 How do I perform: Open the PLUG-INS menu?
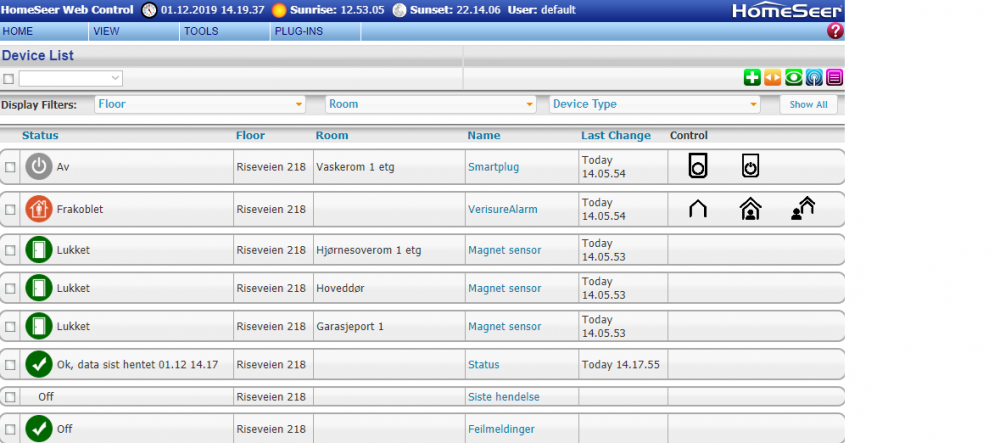(298, 32)
